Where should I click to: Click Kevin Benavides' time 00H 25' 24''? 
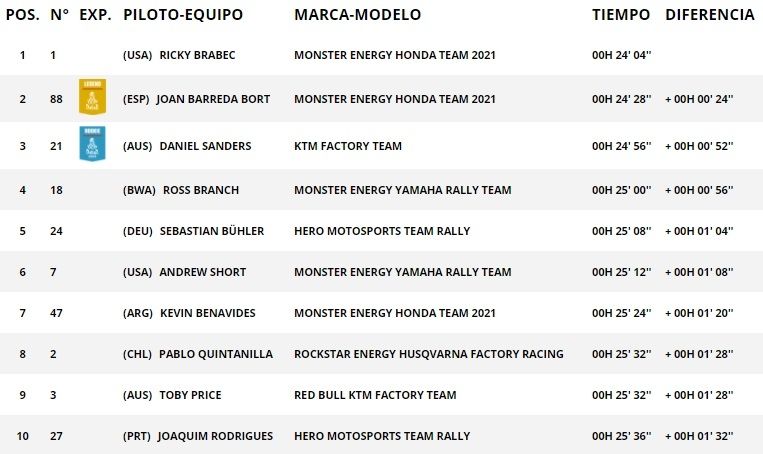(x=622, y=313)
